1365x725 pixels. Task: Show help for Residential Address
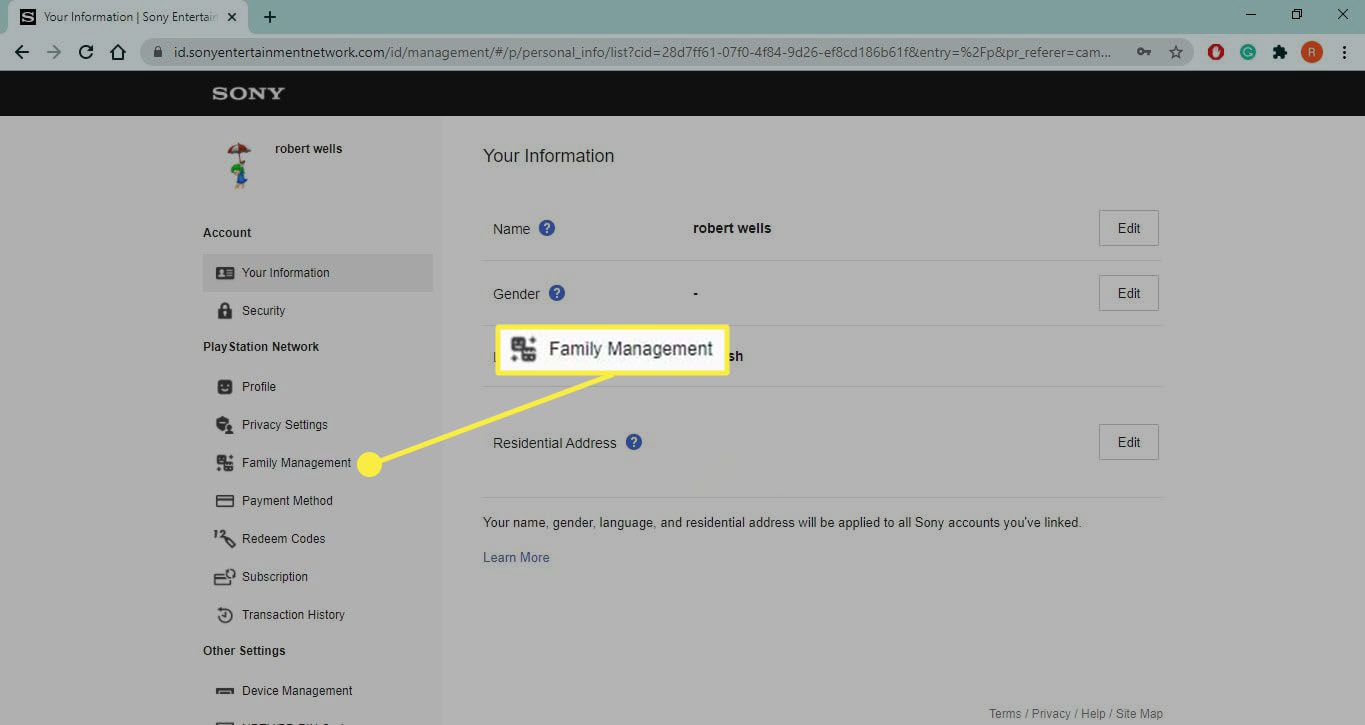coord(633,442)
